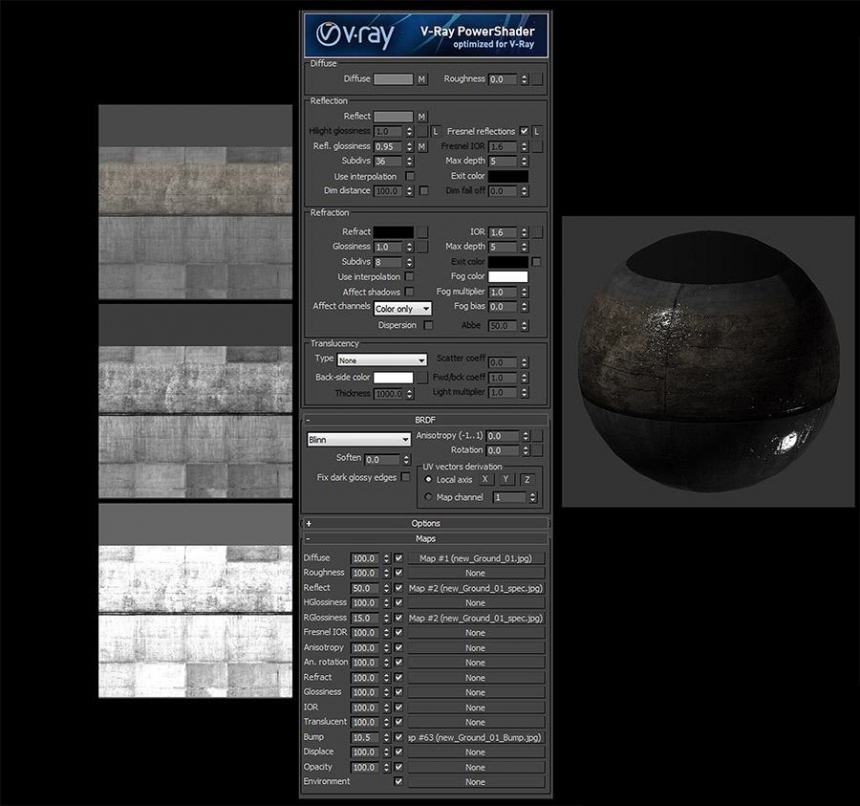Click the Local axis Z button
The image size is (860, 806).
point(528,480)
